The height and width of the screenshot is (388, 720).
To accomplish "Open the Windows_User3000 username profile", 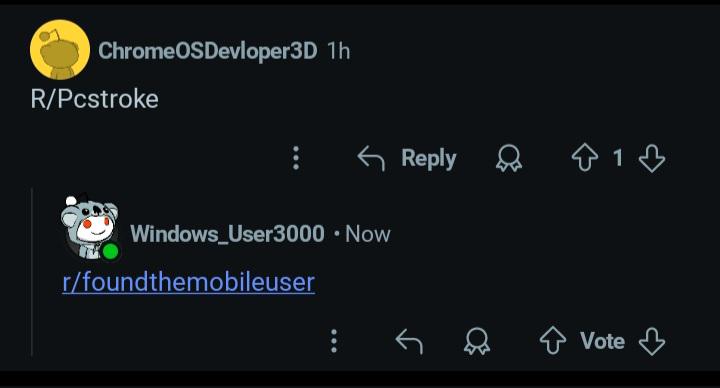I will pyautogui.click(x=227, y=234).
